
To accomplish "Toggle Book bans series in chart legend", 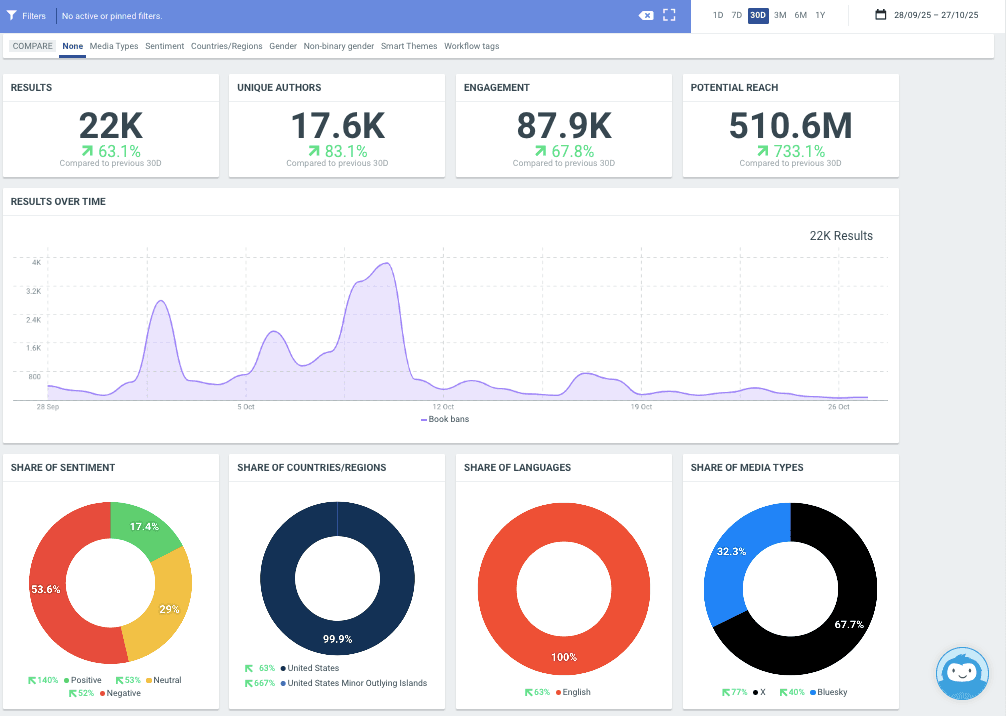I will [444, 419].
